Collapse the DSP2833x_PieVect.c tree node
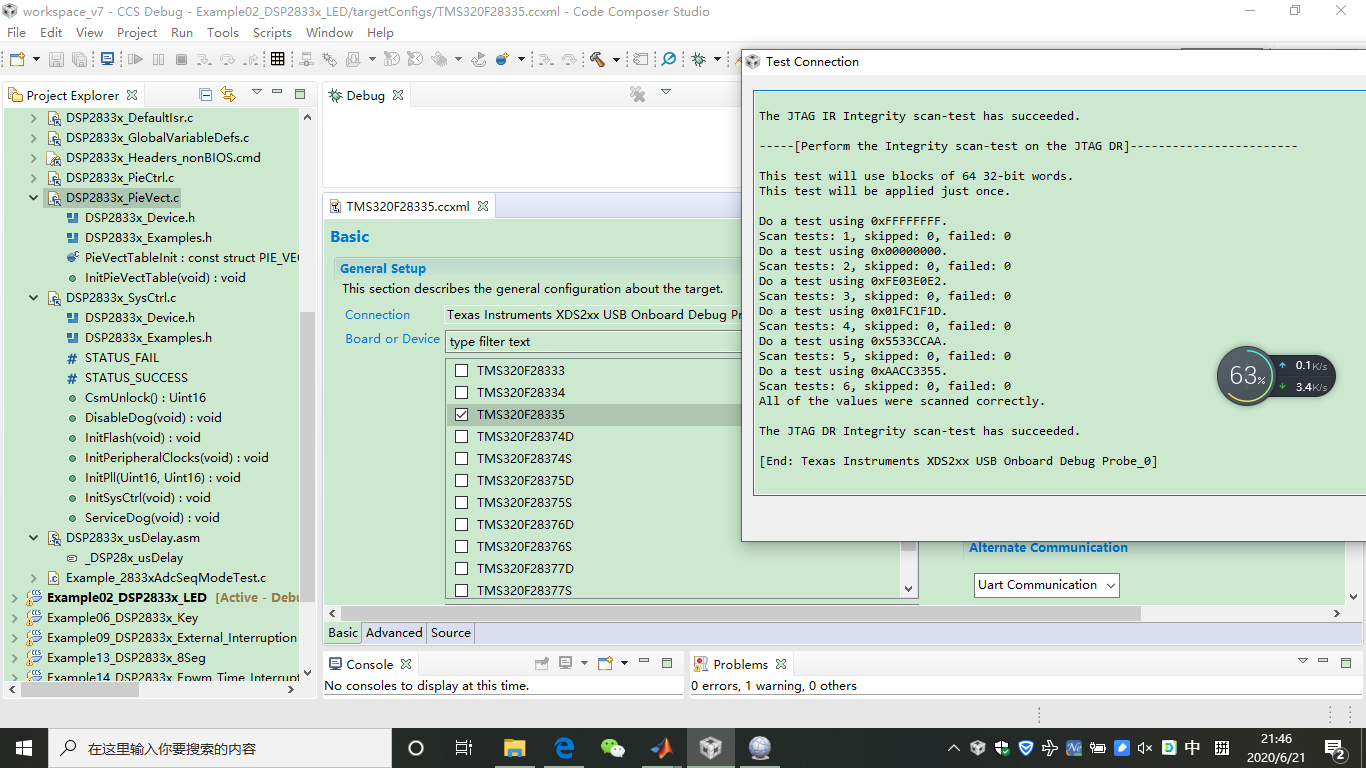1366x768 pixels. [33, 197]
